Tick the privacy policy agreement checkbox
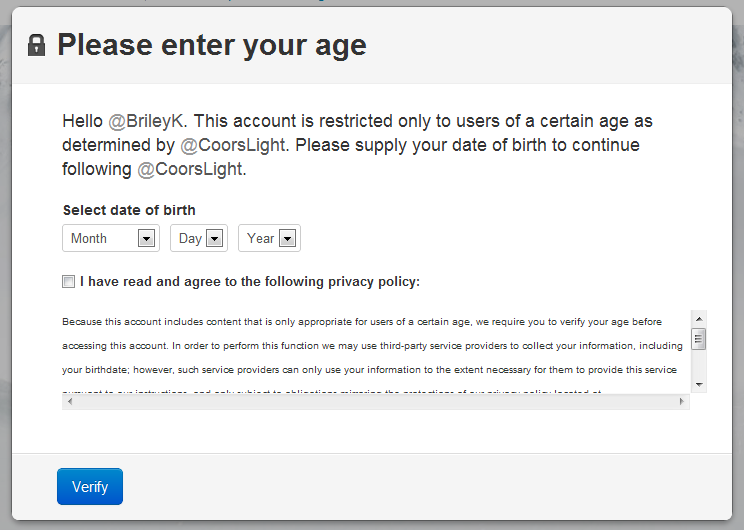The image size is (744, 530). [68, 282]
